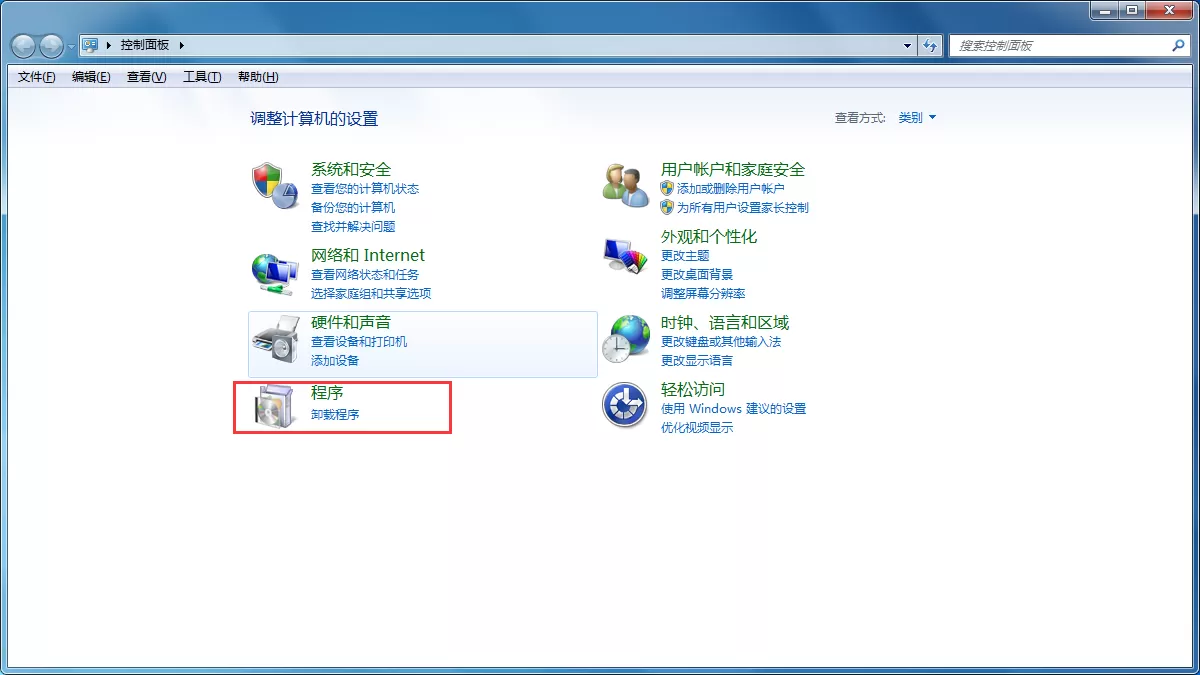Click the Forward navigation arrow button

51,45
